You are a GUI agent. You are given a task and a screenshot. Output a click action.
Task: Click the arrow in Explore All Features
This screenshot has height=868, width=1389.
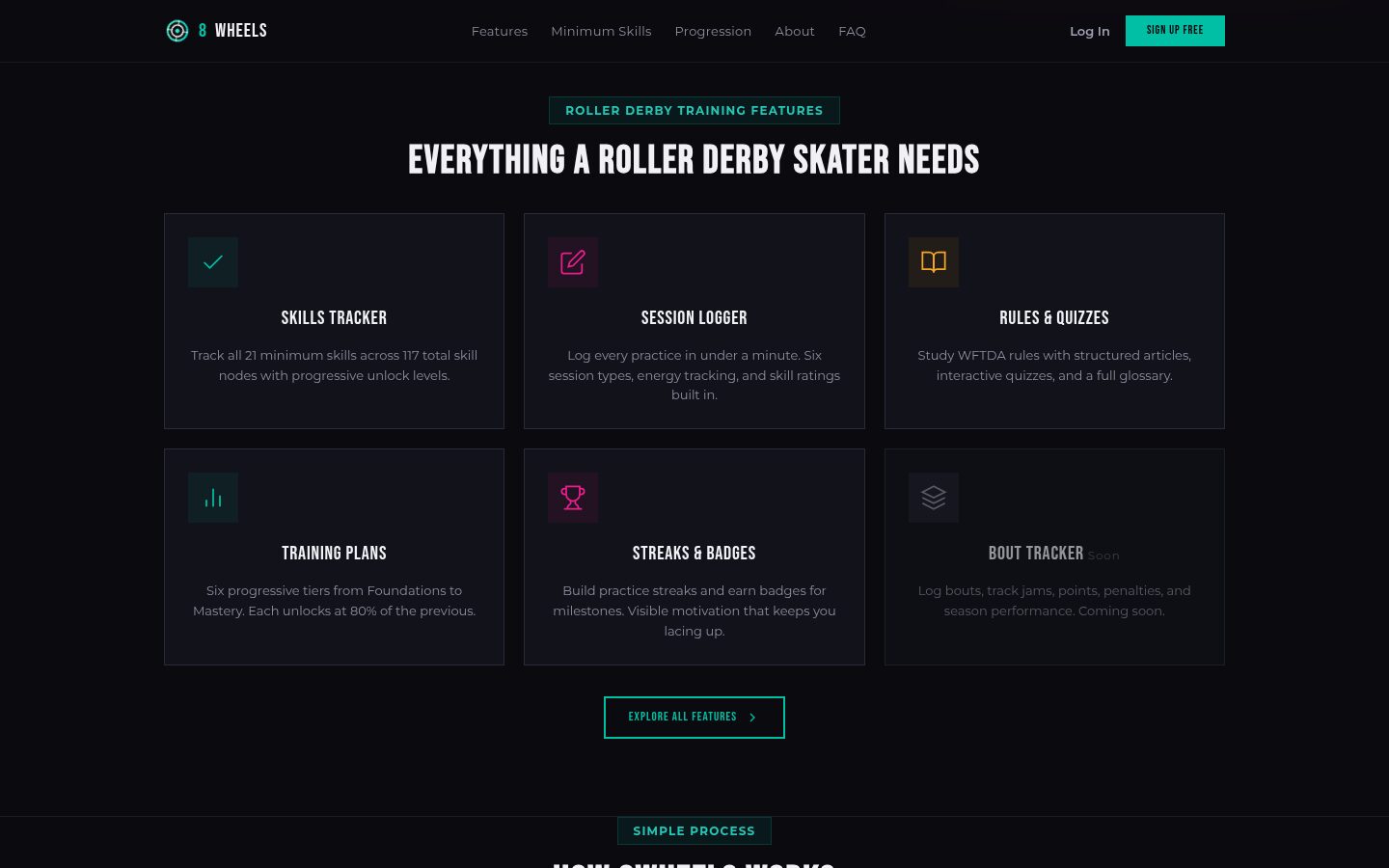coord(752,718)
